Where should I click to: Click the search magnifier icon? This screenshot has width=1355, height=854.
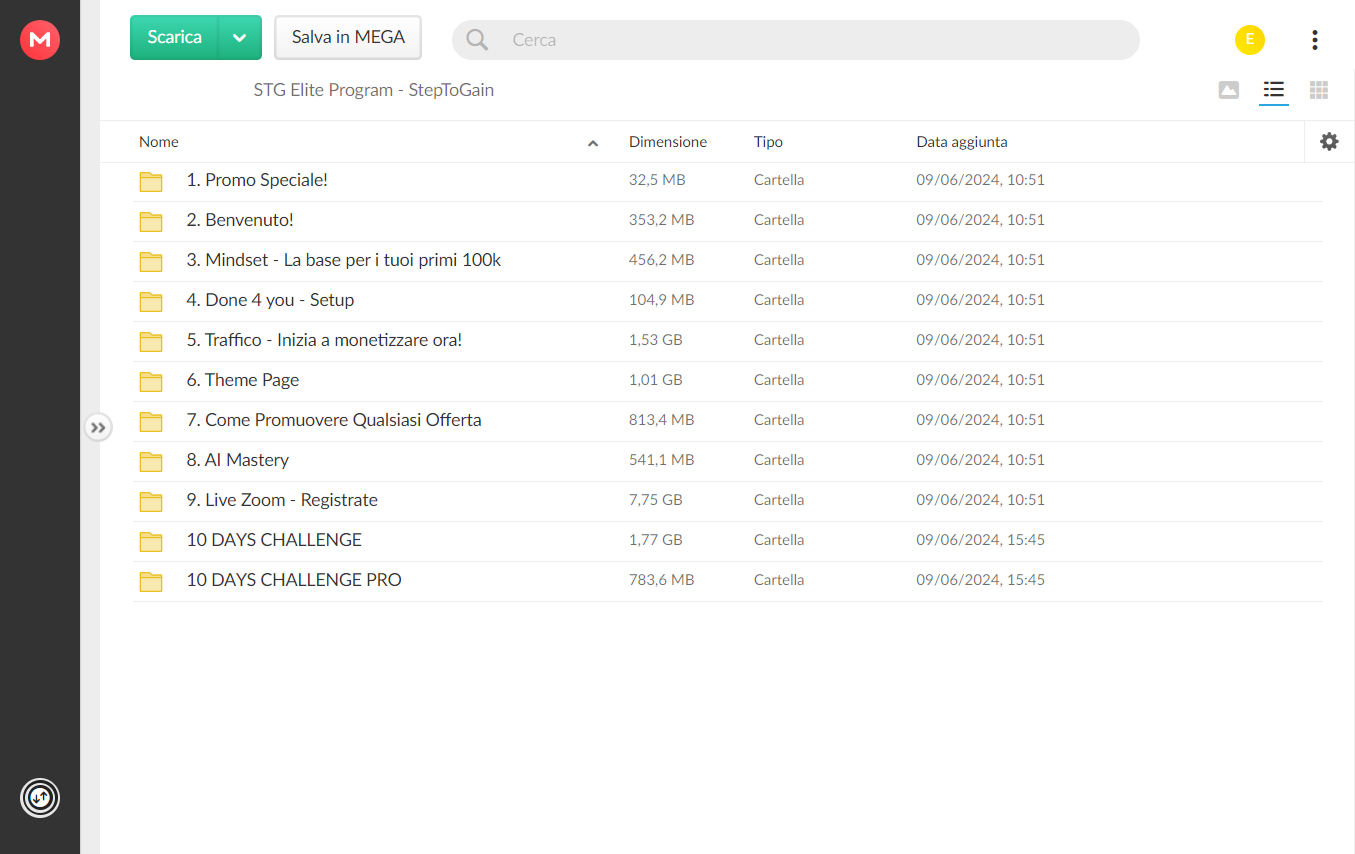(x=478, y=40)
